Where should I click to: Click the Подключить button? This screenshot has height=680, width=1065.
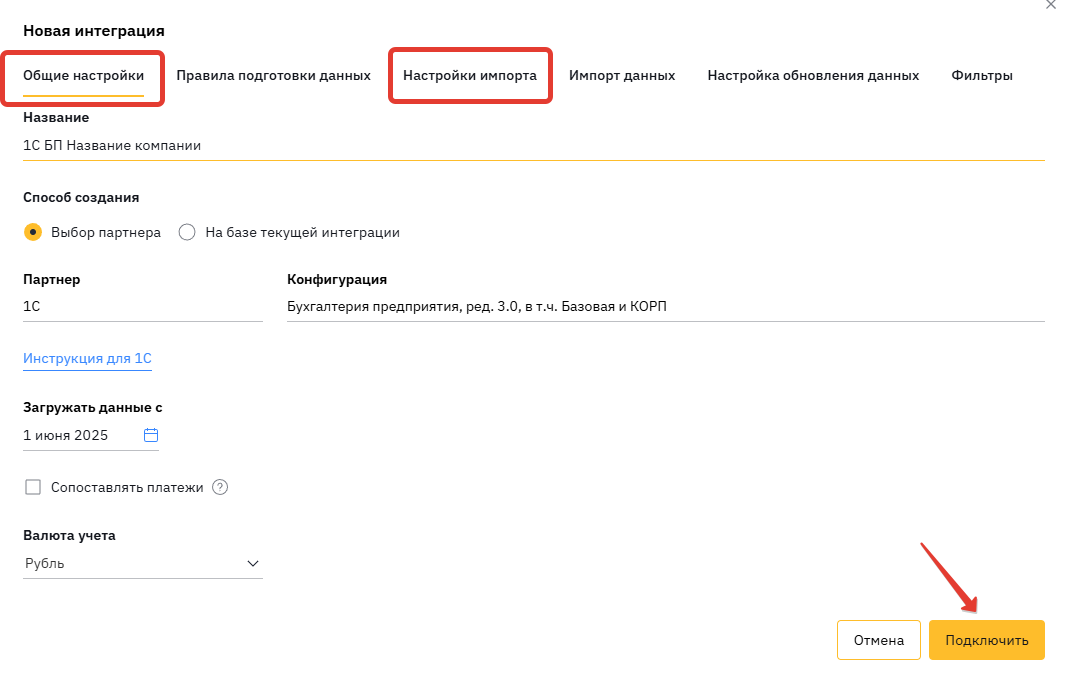[987, 640]
